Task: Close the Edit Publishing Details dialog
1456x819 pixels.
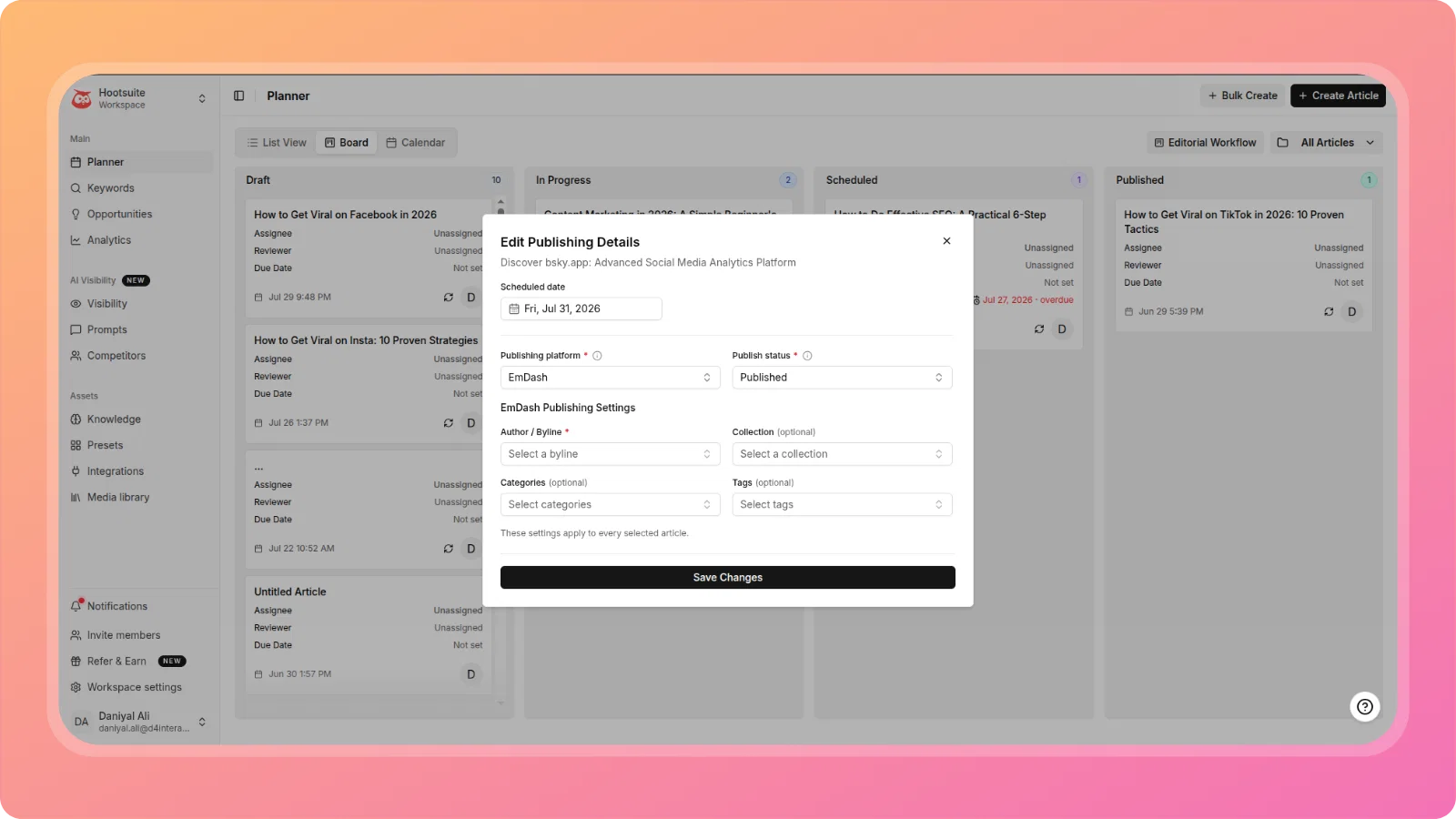Action: (946, 241)
